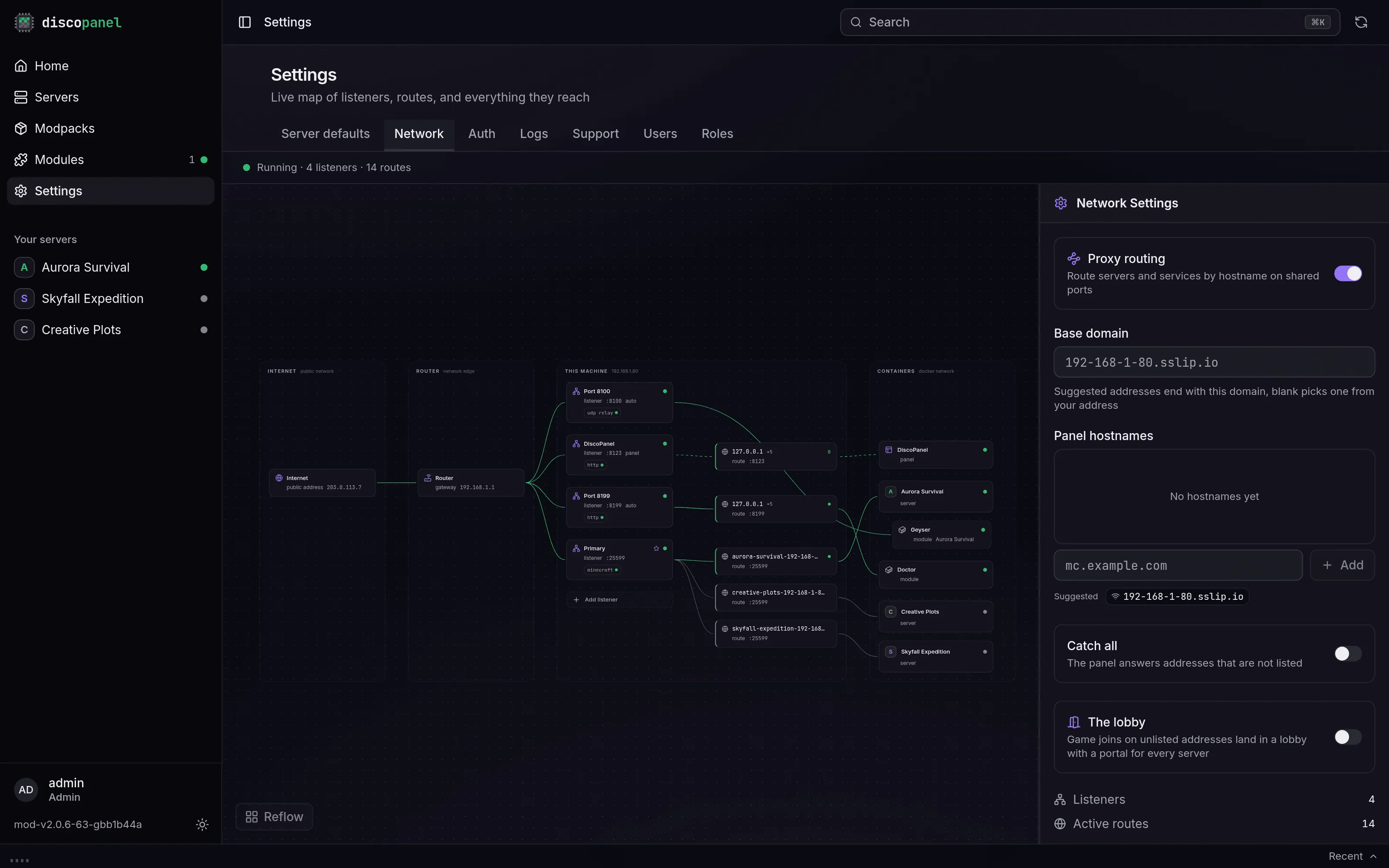Open Servers in the sidebar
The image size is (1389, 868).
[110, 97]
